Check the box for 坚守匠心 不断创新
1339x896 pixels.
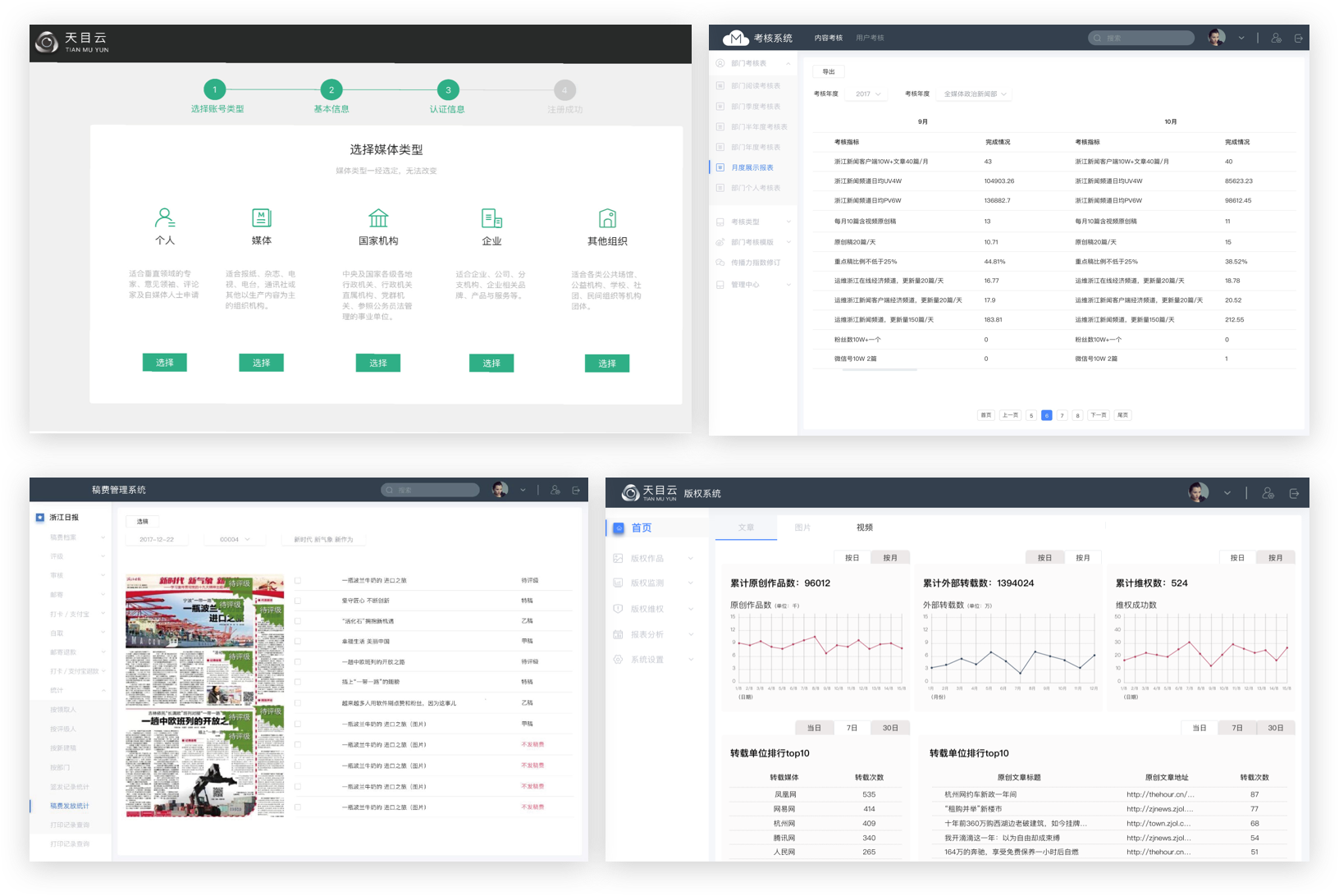pos(298,601)
